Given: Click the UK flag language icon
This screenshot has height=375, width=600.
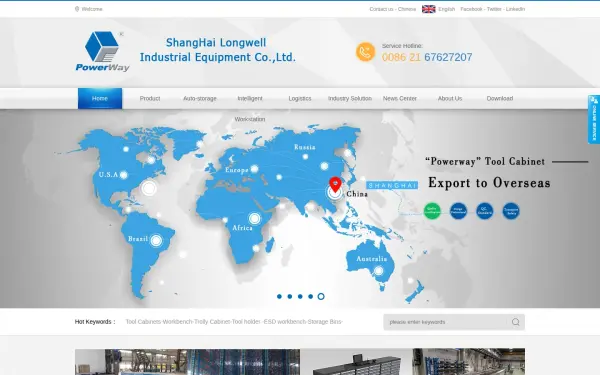Looking at the screenshot, I should tap(429, 9).
